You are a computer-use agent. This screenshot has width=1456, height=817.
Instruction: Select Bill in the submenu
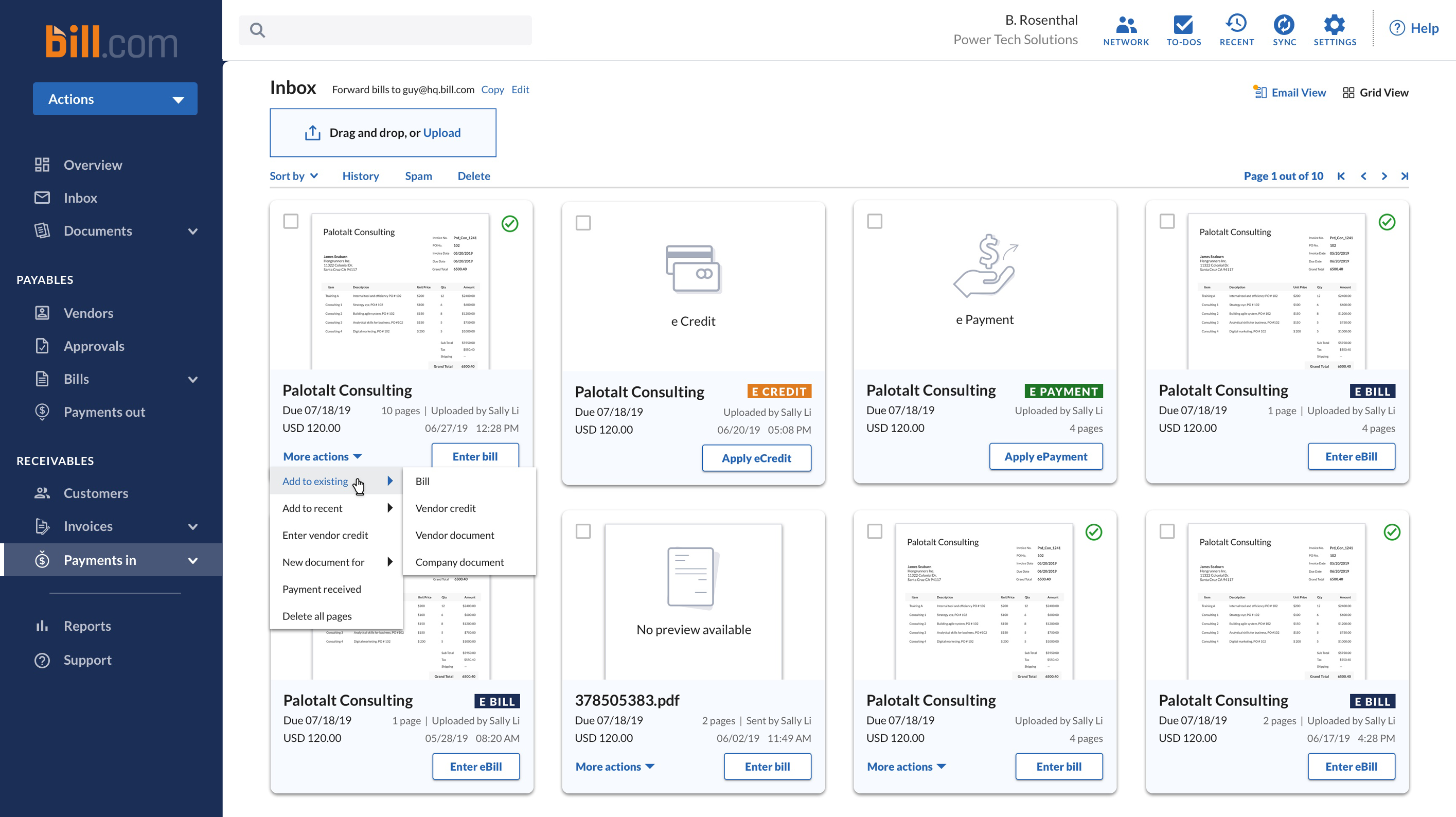[x=469, y=481]
